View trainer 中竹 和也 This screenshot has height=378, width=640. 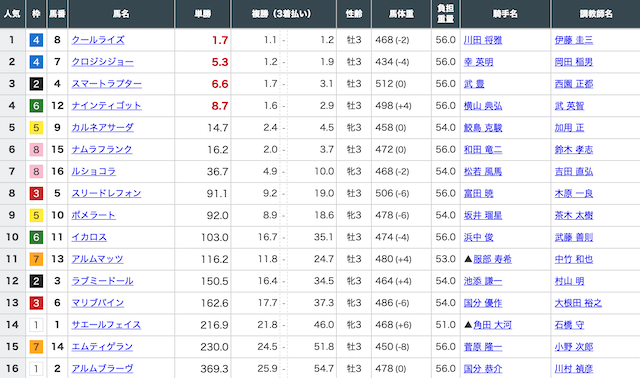click(x=573, y=259)
